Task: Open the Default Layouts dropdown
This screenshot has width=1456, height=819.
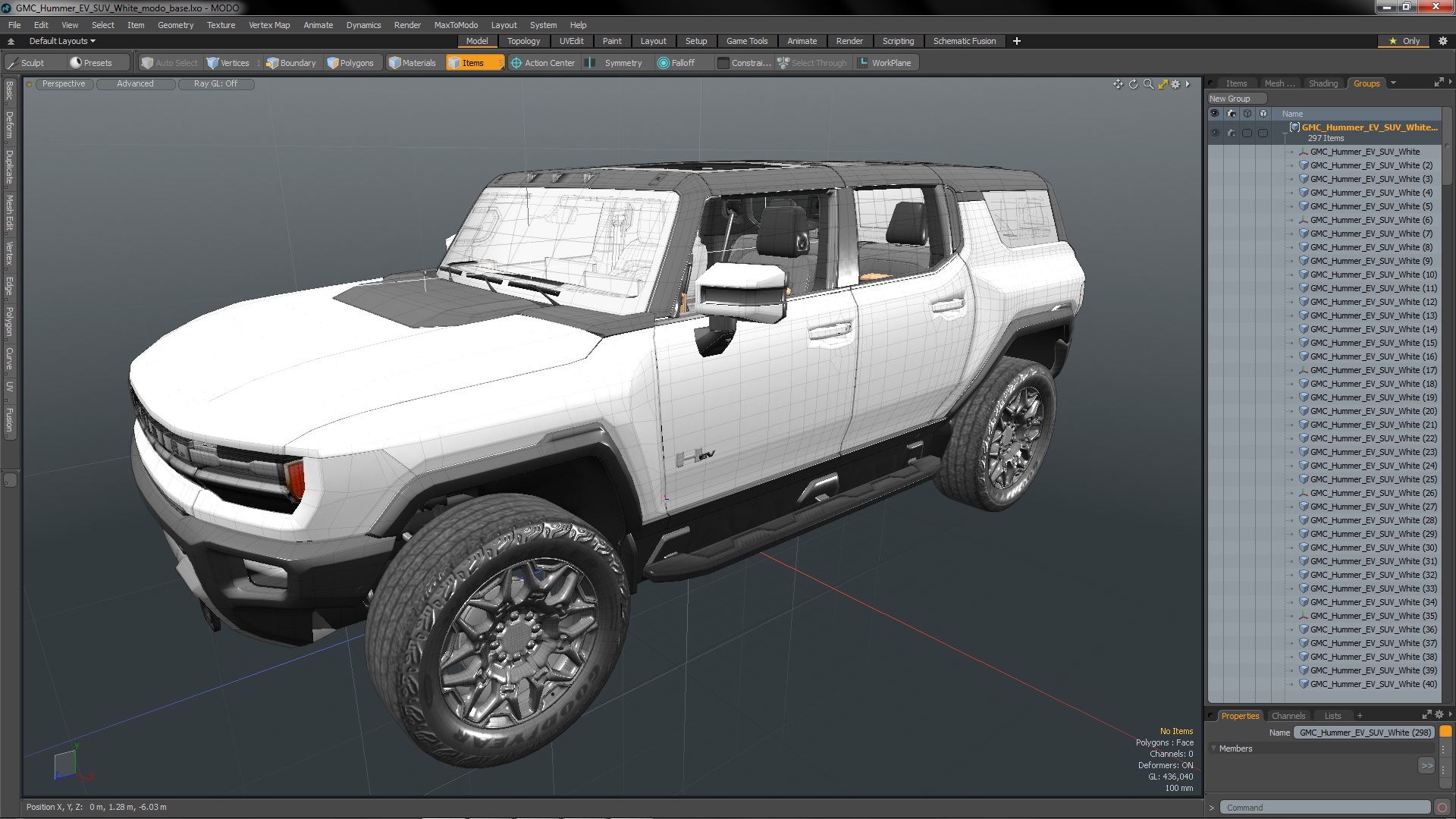Action: pyautogui.click(x=62, y=41)
